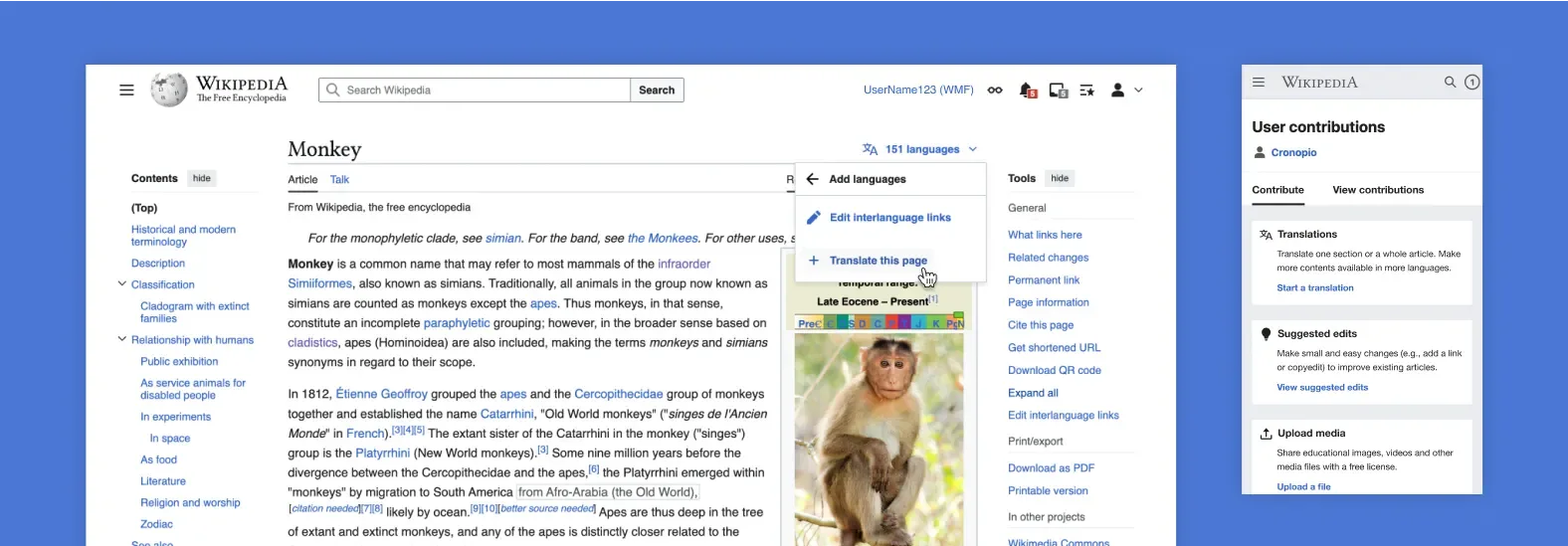
Task: Open the Étienne Geoffroy article link
Action: pyautogui.click(x=382, y=394)
